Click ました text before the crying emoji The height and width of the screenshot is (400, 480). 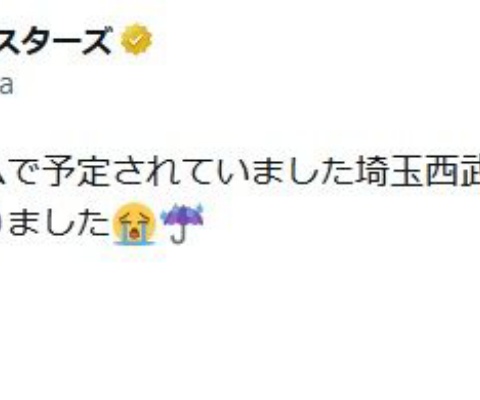pos(59,223)
